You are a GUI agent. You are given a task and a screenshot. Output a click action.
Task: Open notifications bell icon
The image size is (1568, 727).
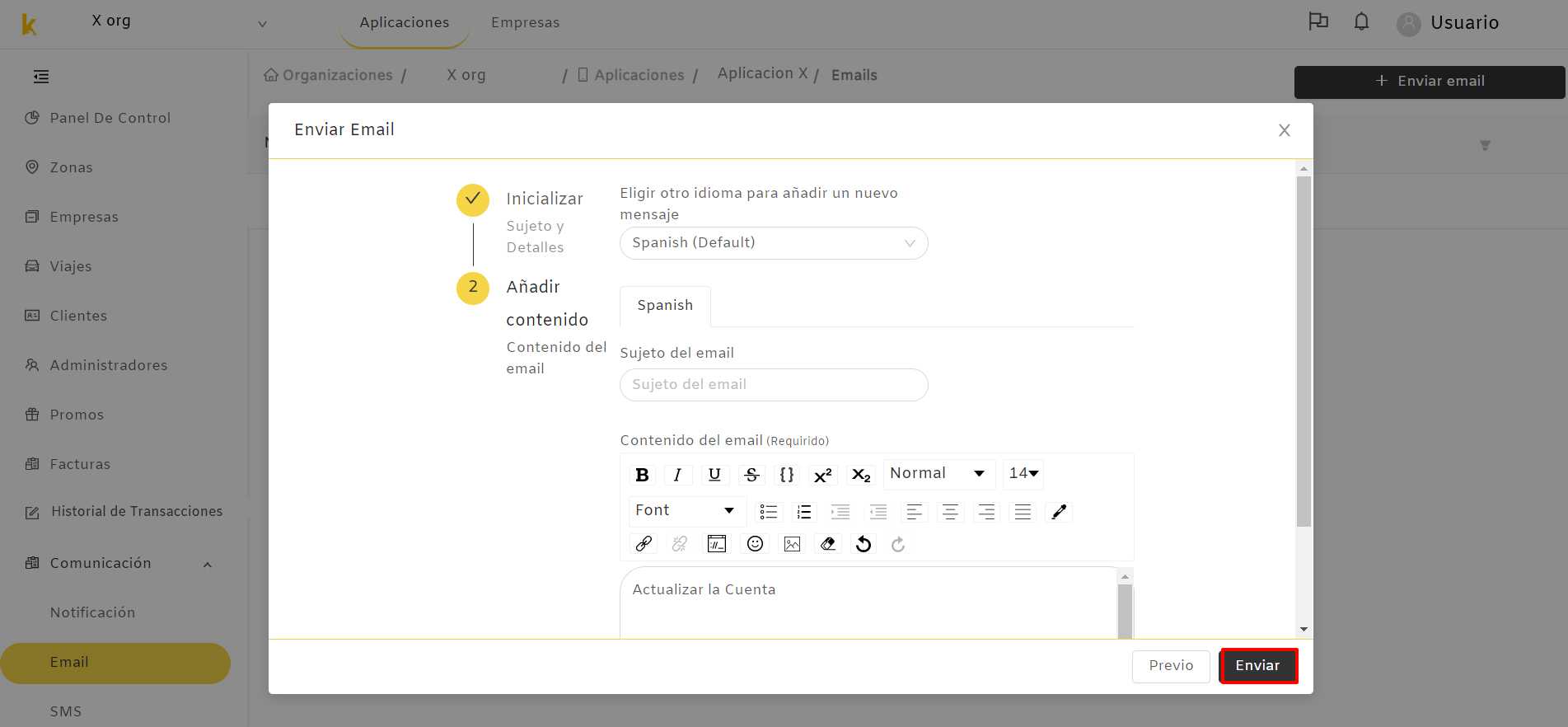(1361, 22)
